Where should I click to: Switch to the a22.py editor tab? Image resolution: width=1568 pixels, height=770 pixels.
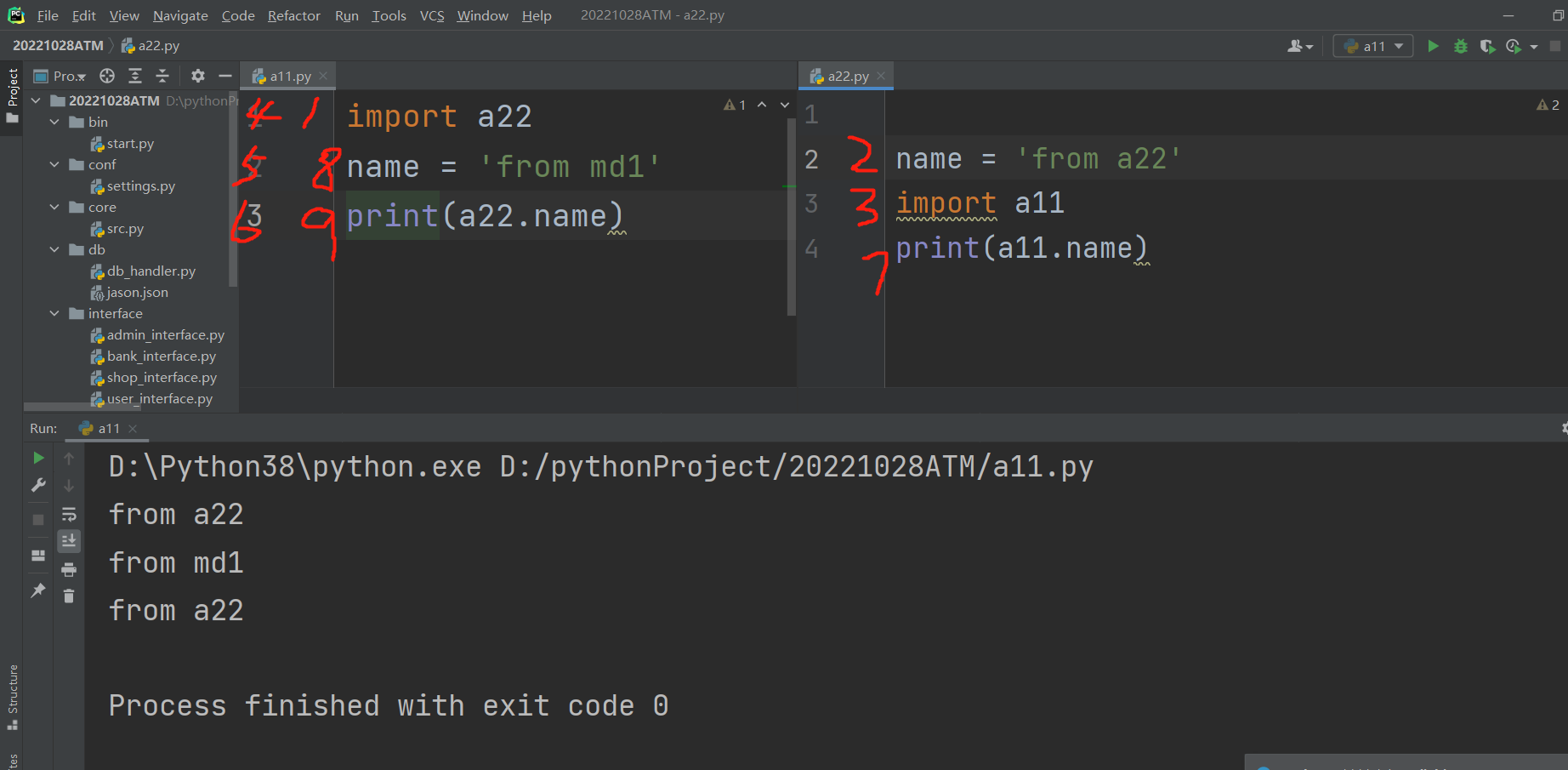(x=848, y=76)
